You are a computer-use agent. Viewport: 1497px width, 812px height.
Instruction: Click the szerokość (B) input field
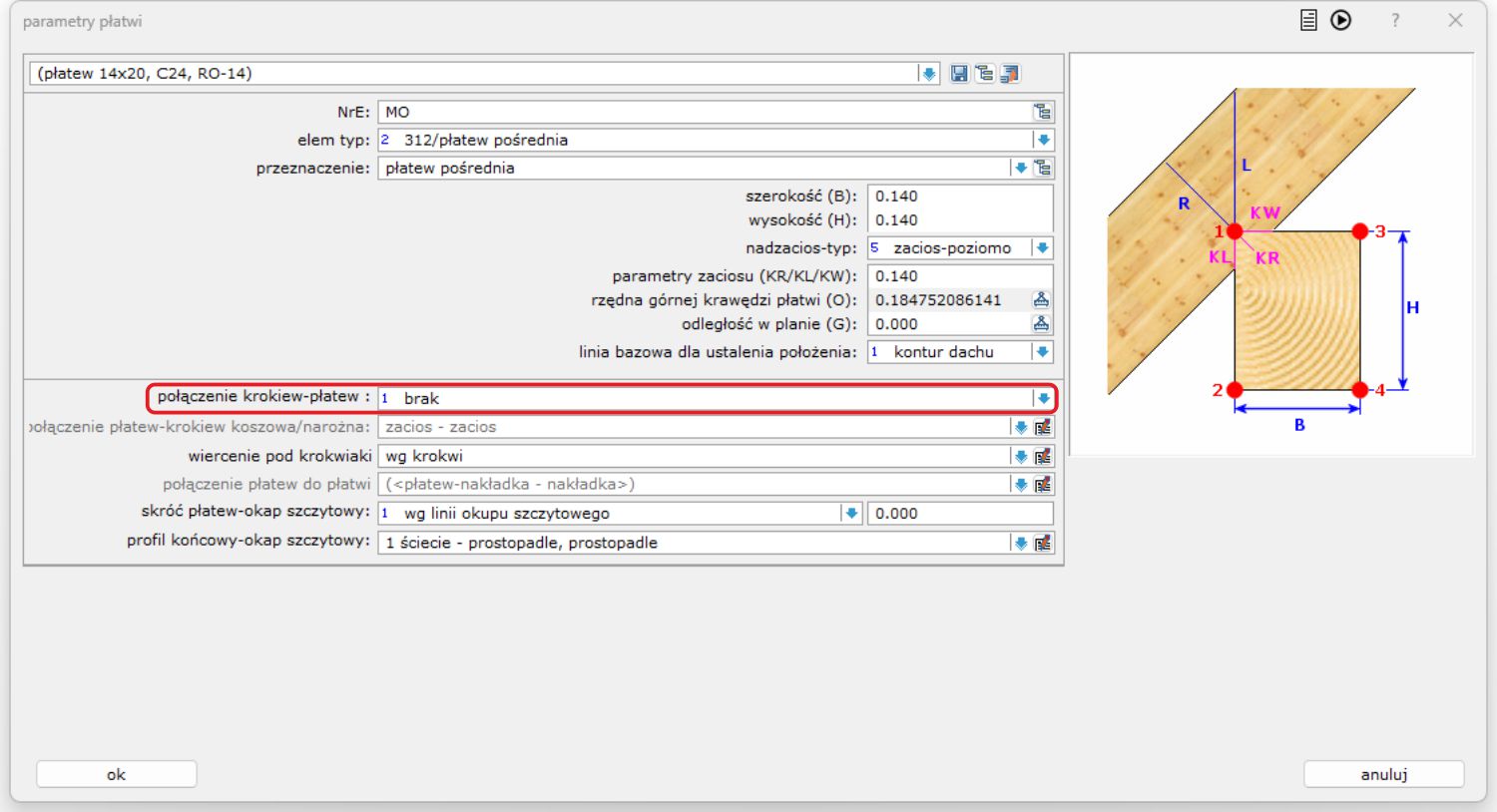coord(958,196)
